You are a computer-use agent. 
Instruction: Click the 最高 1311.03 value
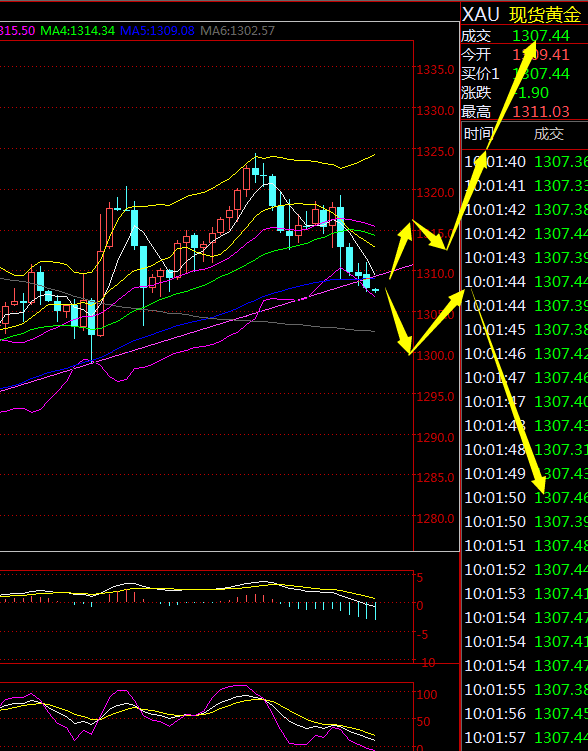541,112
